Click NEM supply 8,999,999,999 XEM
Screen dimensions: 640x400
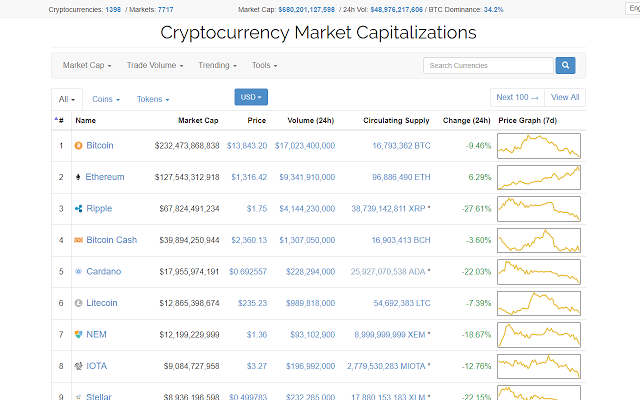pos(392,334)
